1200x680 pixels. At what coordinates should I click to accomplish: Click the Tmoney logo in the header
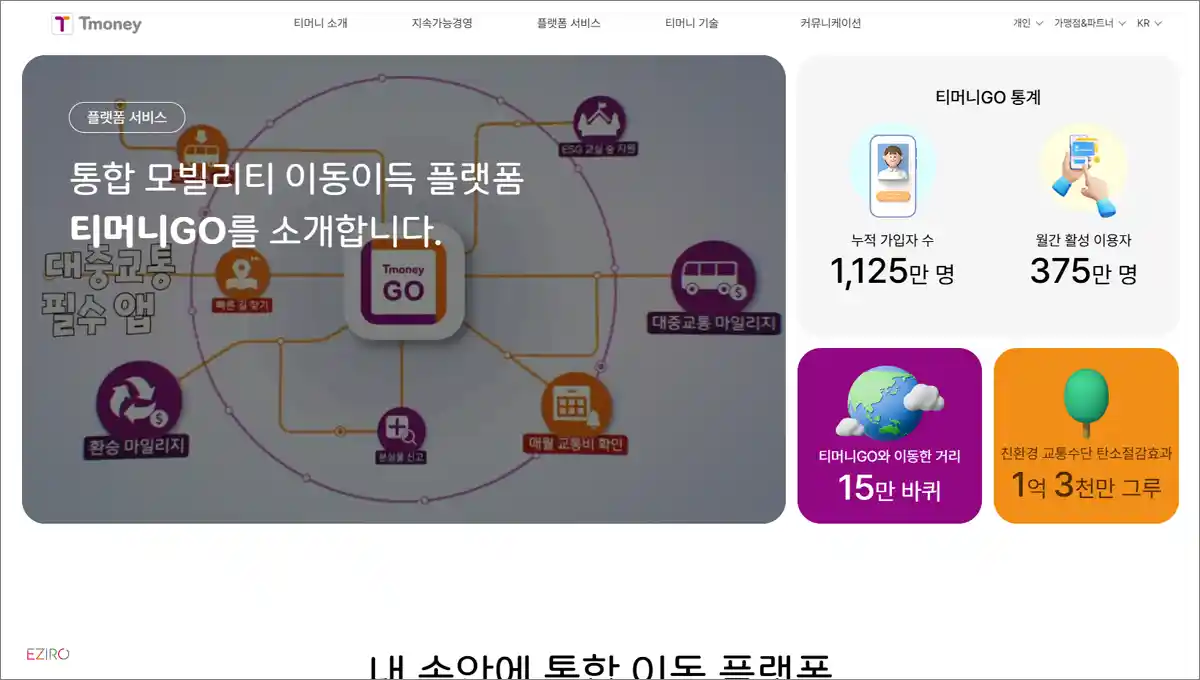click(x=95, y=23)
